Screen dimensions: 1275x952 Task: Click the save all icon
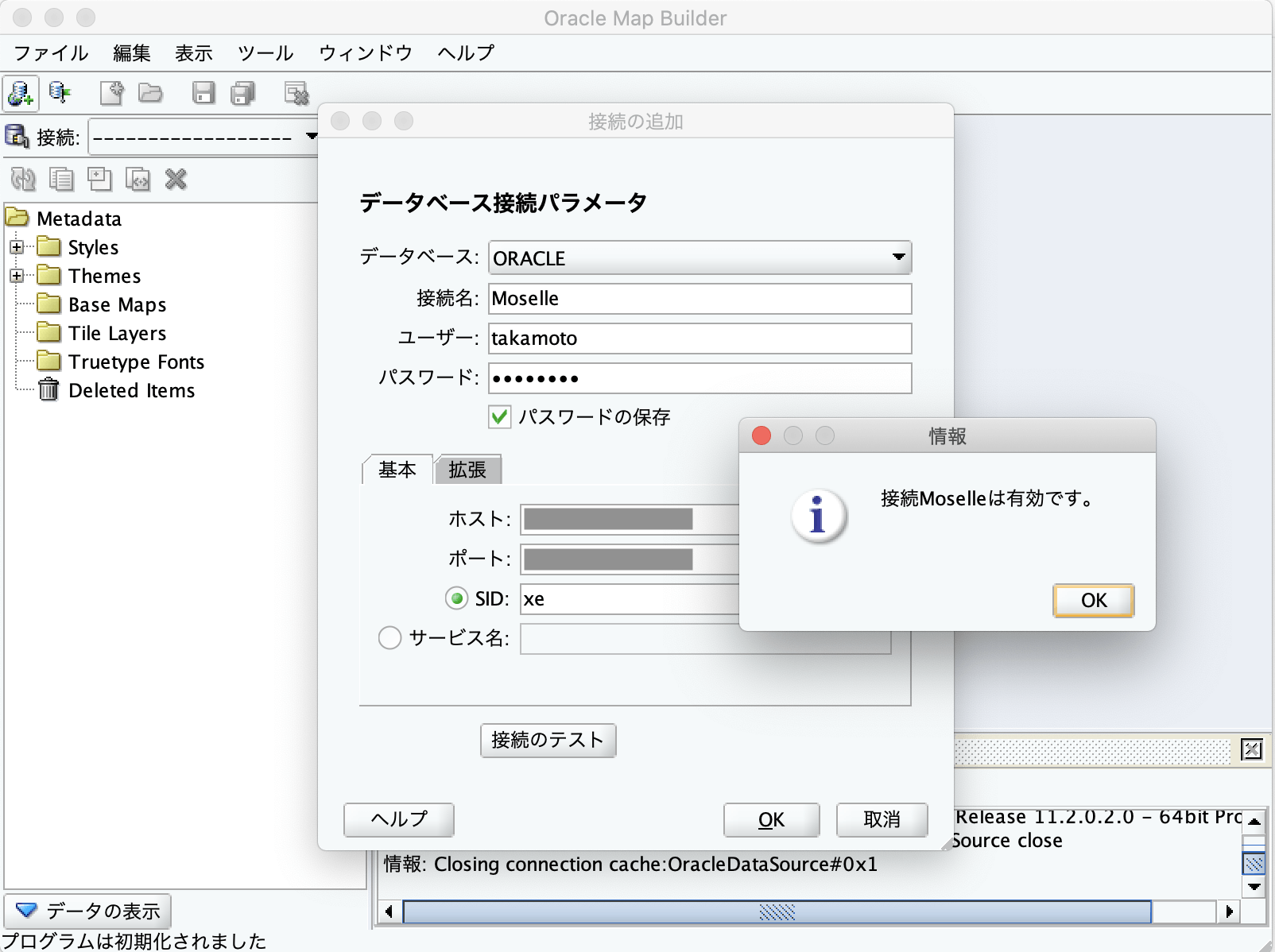point(243,93)
